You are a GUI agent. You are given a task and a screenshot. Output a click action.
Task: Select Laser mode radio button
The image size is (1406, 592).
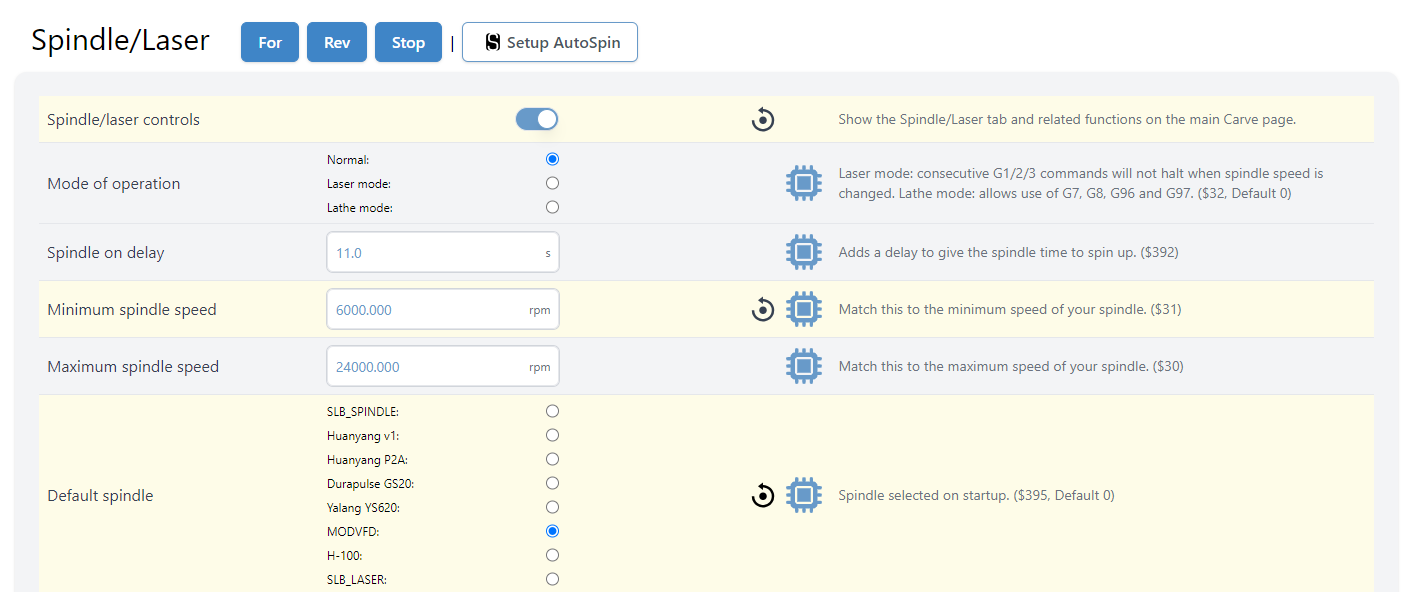coord(553,184)
